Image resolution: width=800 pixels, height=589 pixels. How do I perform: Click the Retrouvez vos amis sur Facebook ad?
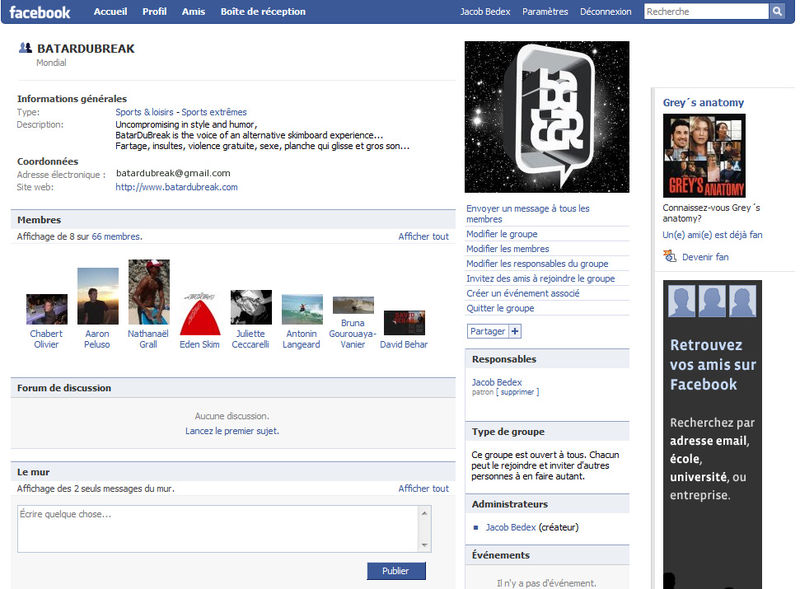tap(712, 434)
